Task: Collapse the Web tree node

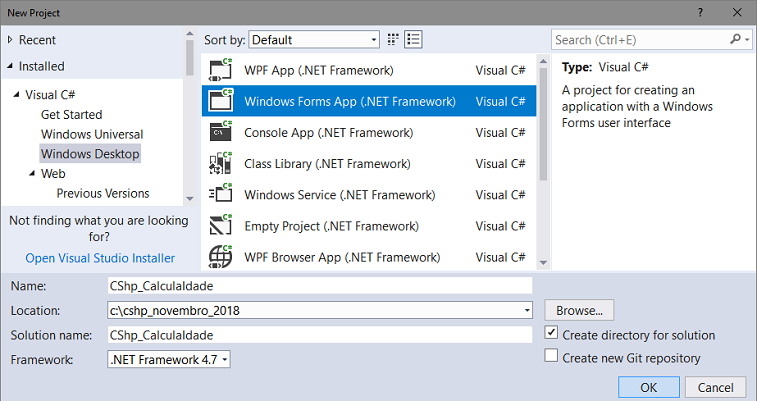Action: 32,173
